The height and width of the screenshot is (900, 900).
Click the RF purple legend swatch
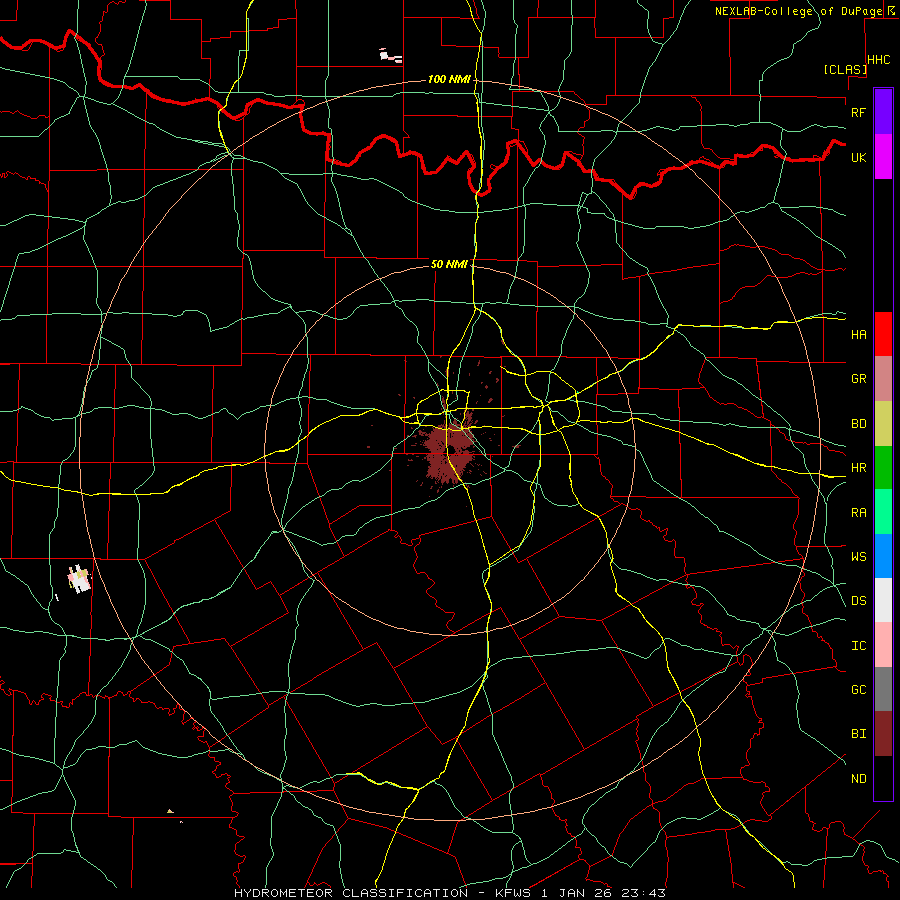coord(883,112)
